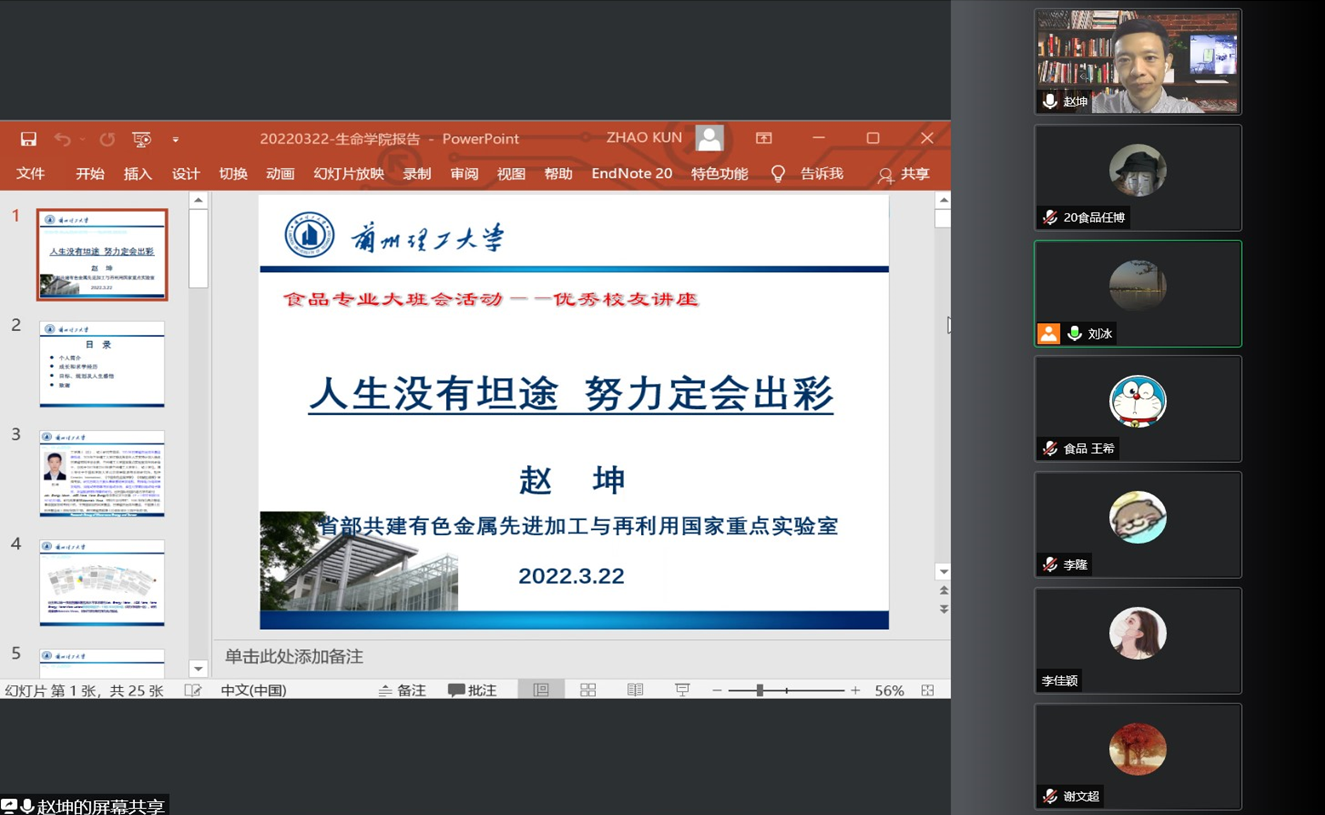Toggle the 批注 comments pane button
This screenshot has width=1325, height=815.
(x=472, y=690)
